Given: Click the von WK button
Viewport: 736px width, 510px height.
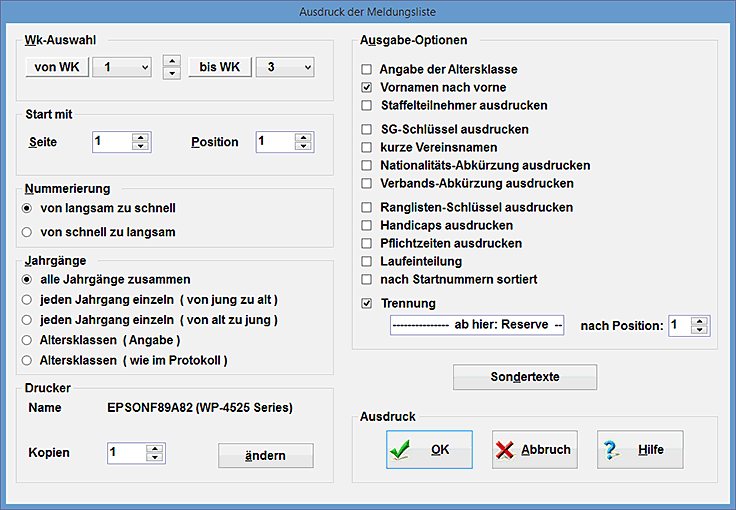Looking at the screenshot, I should pos(56,68).
